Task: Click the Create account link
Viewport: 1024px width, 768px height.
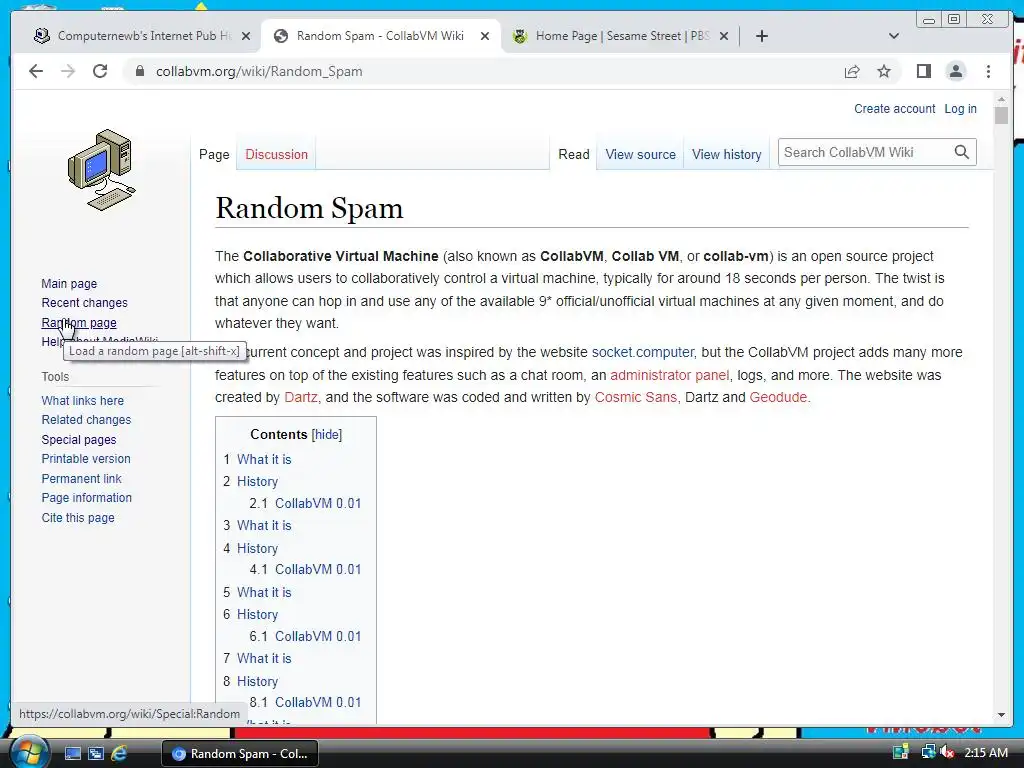Action: coord(894,109)
